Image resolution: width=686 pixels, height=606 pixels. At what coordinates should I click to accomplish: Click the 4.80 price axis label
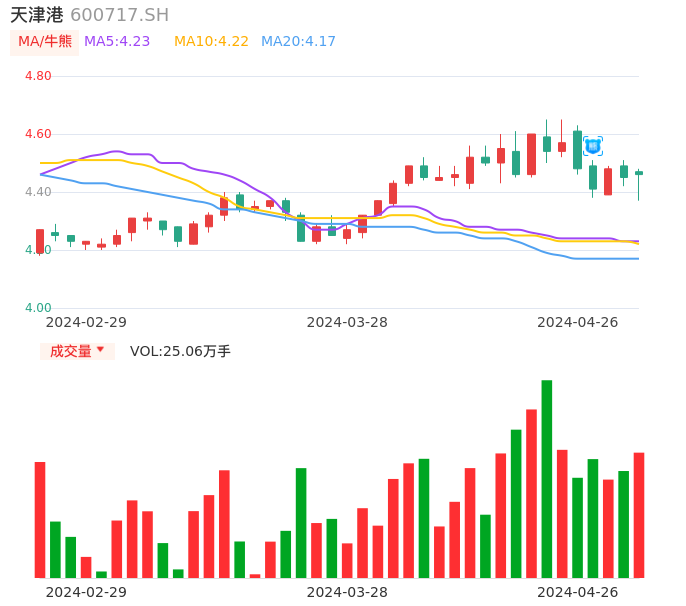coord(38,76)
